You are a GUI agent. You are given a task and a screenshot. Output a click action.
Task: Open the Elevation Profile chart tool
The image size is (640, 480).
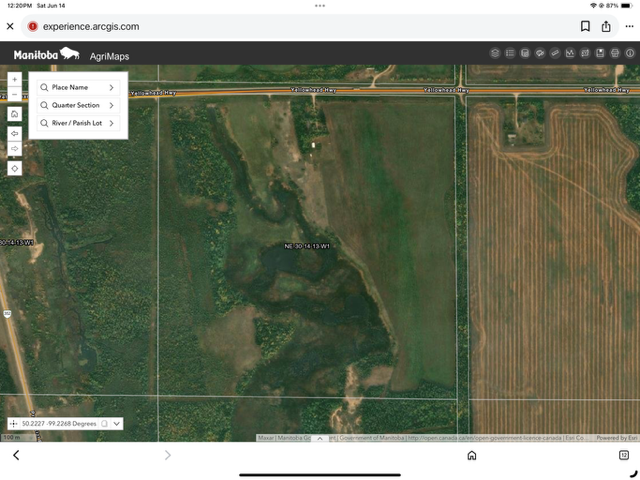[x=569, y=53]
